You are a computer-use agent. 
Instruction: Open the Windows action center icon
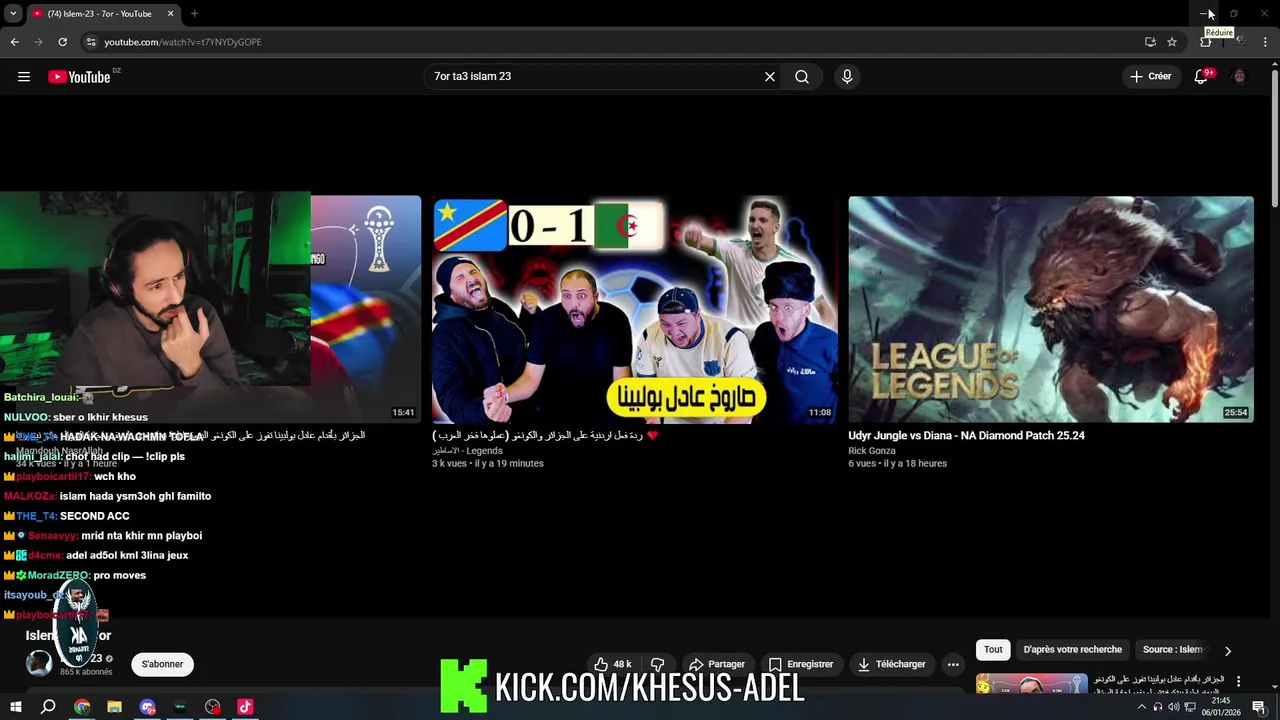[x=1259, y=707]
